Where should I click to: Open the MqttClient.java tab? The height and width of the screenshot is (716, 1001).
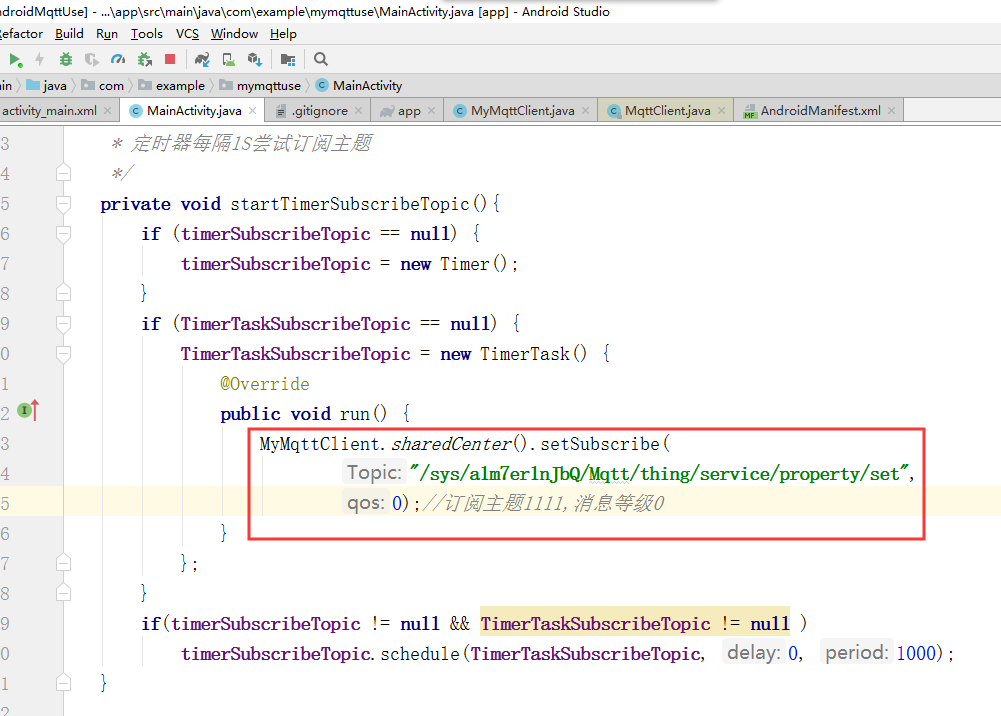point(667,110)
